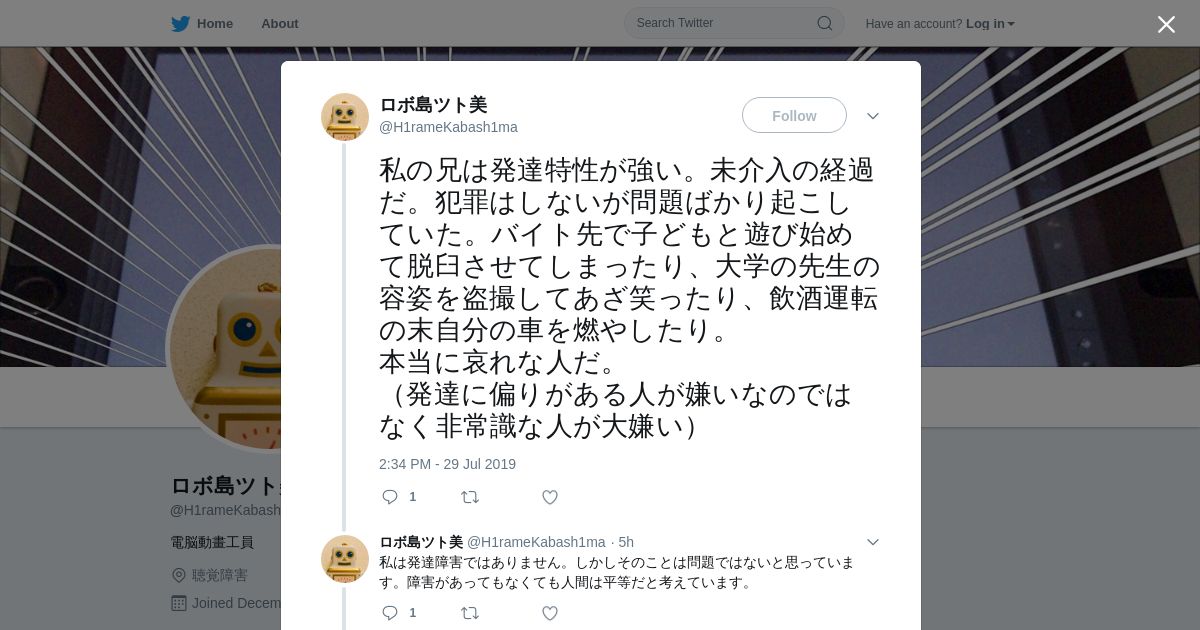Click the 2:34 PM - 29 Jul 2019 timestamp
Screen dimensions: 1200x630
447,464
